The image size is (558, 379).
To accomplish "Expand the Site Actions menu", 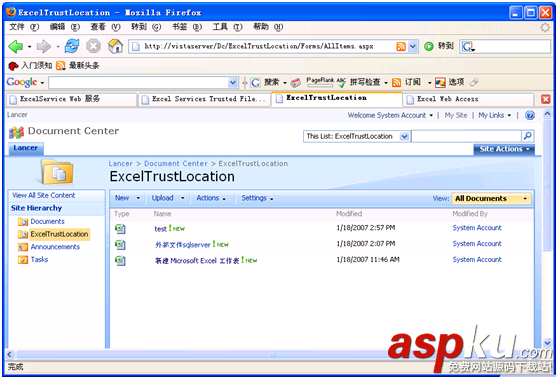I will point(504,149).
